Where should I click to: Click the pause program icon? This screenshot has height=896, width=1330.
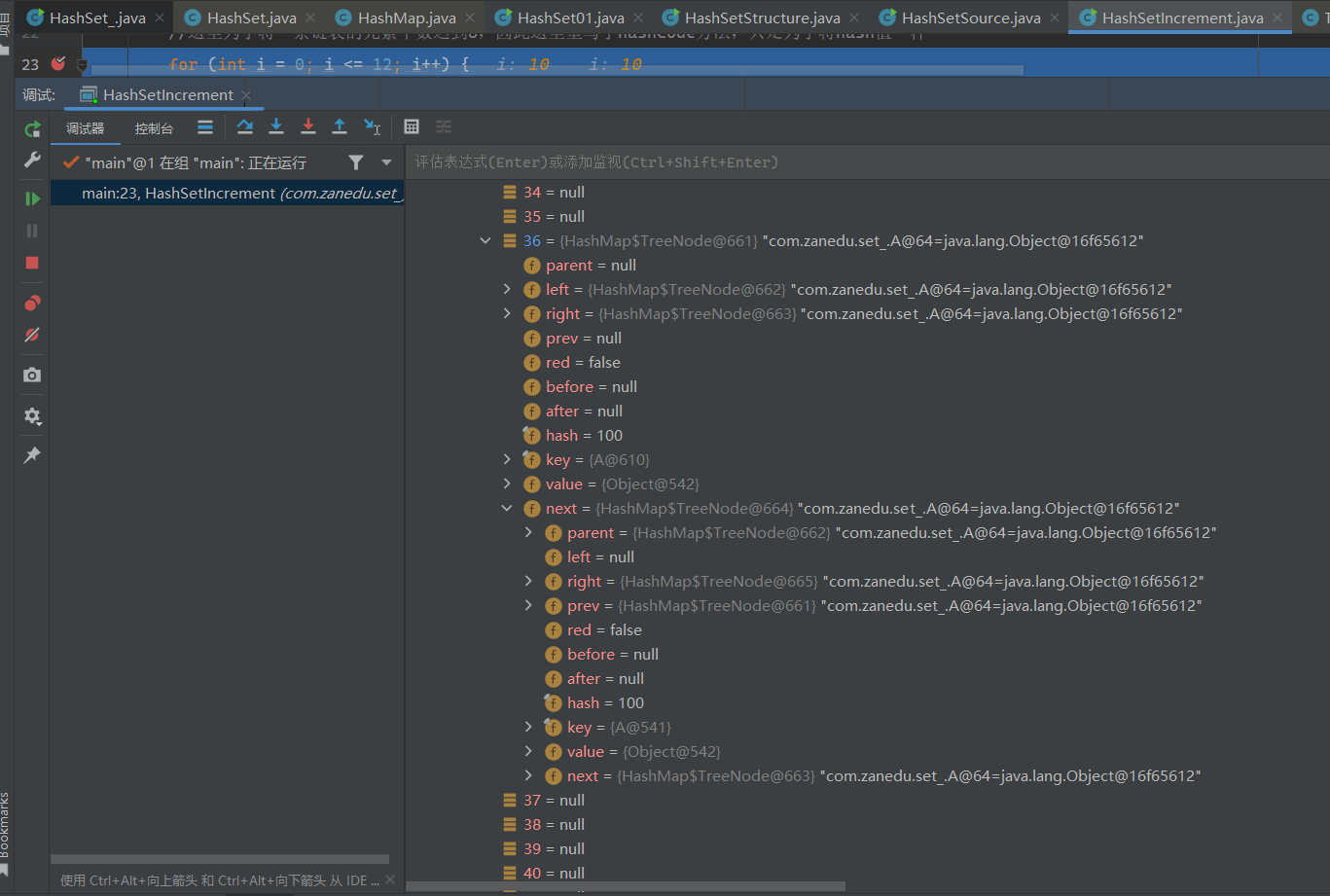(32, 231)
